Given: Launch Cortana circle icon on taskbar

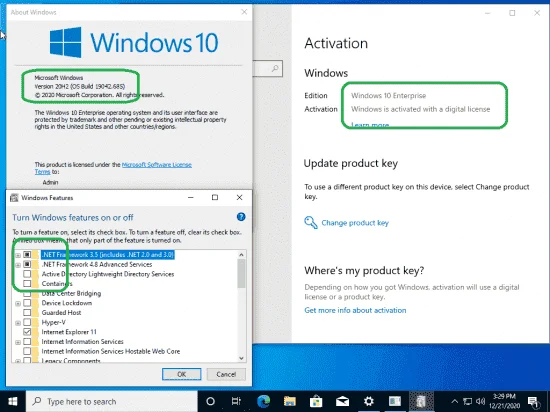Looking at the screenshot, I should pyautogui.click(x=210, y=401).
